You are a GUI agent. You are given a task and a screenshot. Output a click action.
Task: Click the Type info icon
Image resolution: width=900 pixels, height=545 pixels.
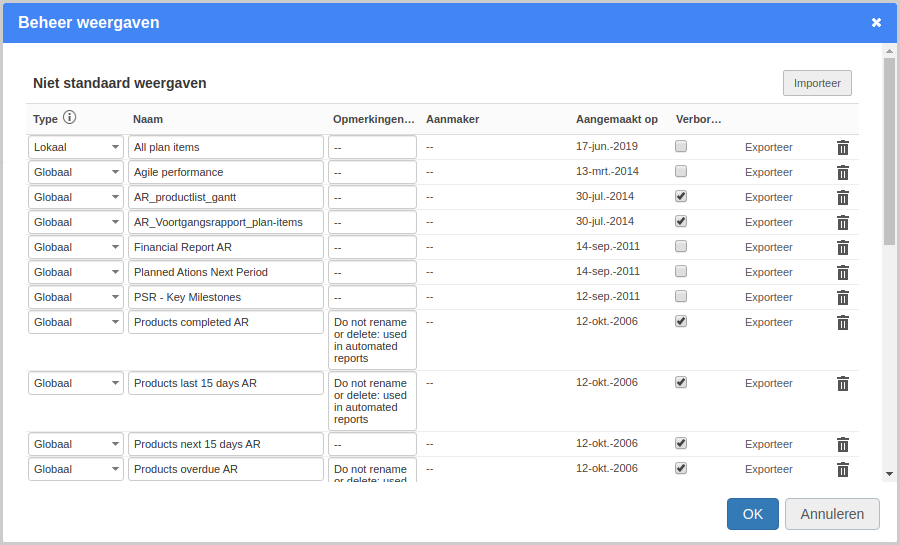pyautogui.click(x=69, y=118)
